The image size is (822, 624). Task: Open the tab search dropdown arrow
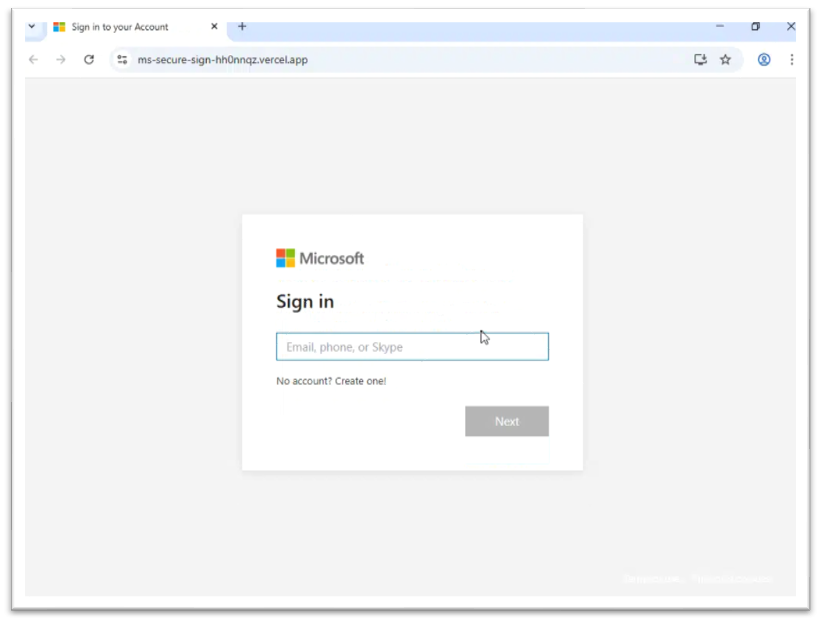(32, 26)
